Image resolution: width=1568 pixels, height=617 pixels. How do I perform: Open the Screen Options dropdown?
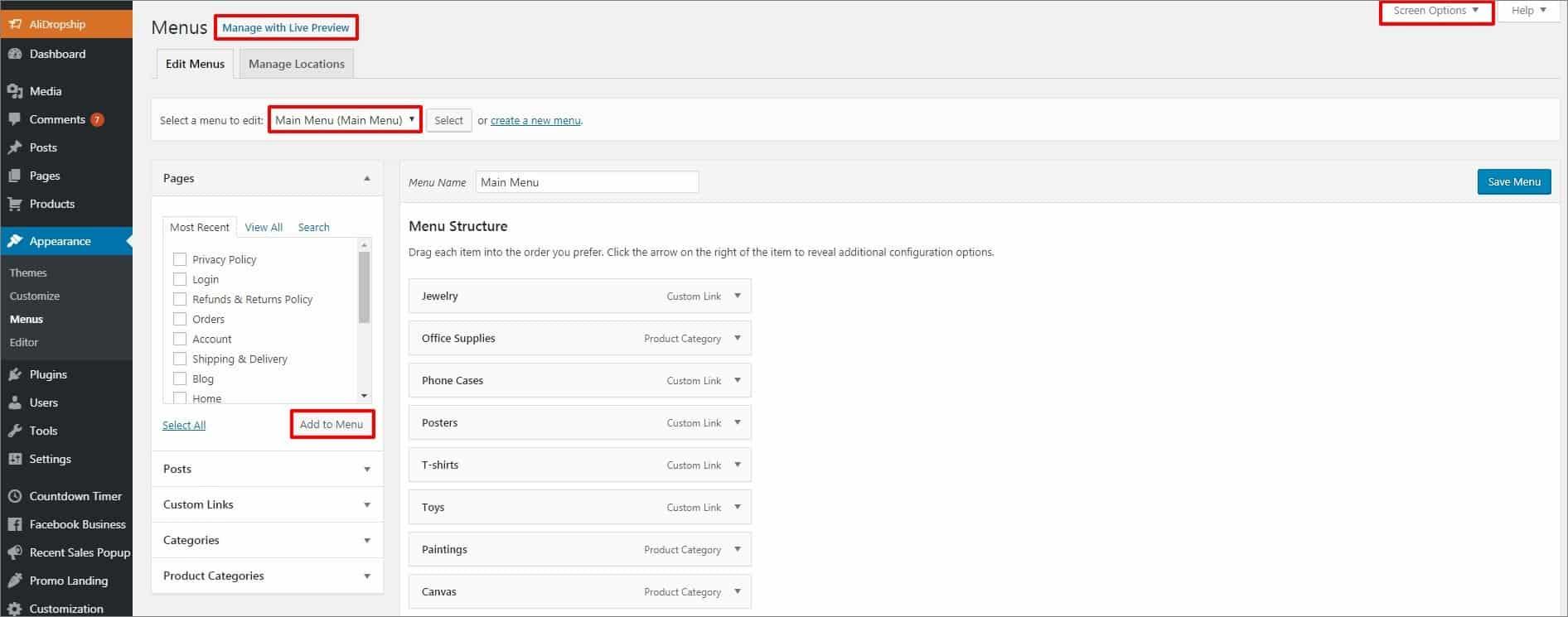pos(1436,11)
